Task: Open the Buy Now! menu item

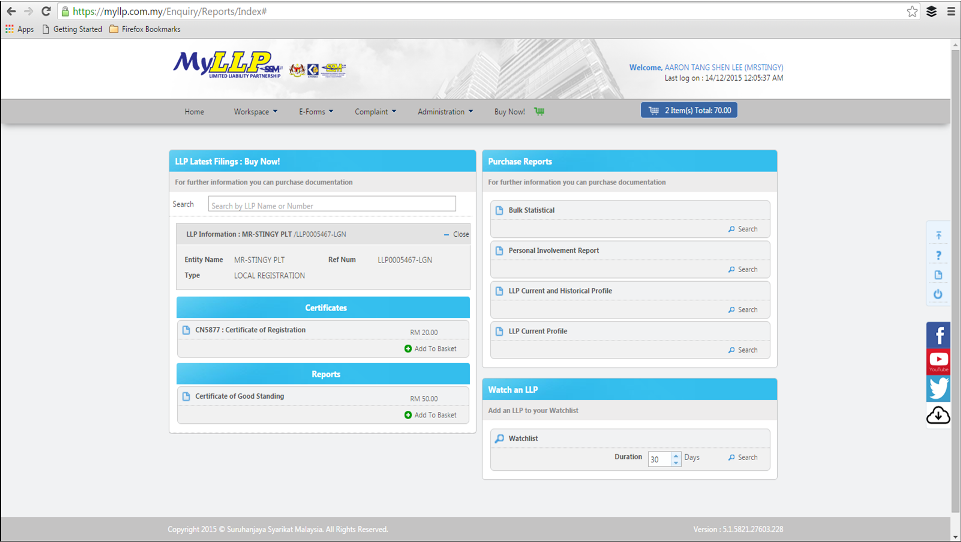Action: click(x=509, y=112)
